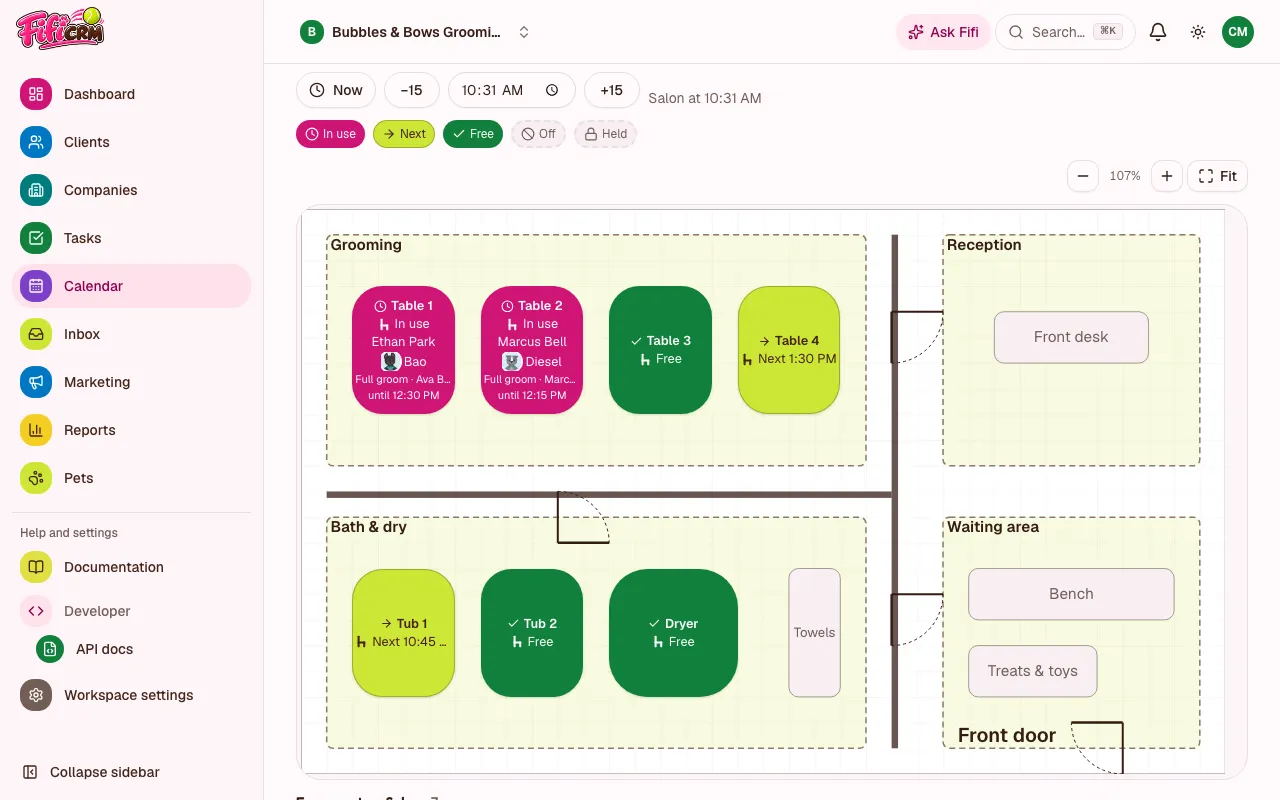The height and width of the screenshot is (800, 1280).
Task: Toggle the Off status filter
Action: point(539,134)
